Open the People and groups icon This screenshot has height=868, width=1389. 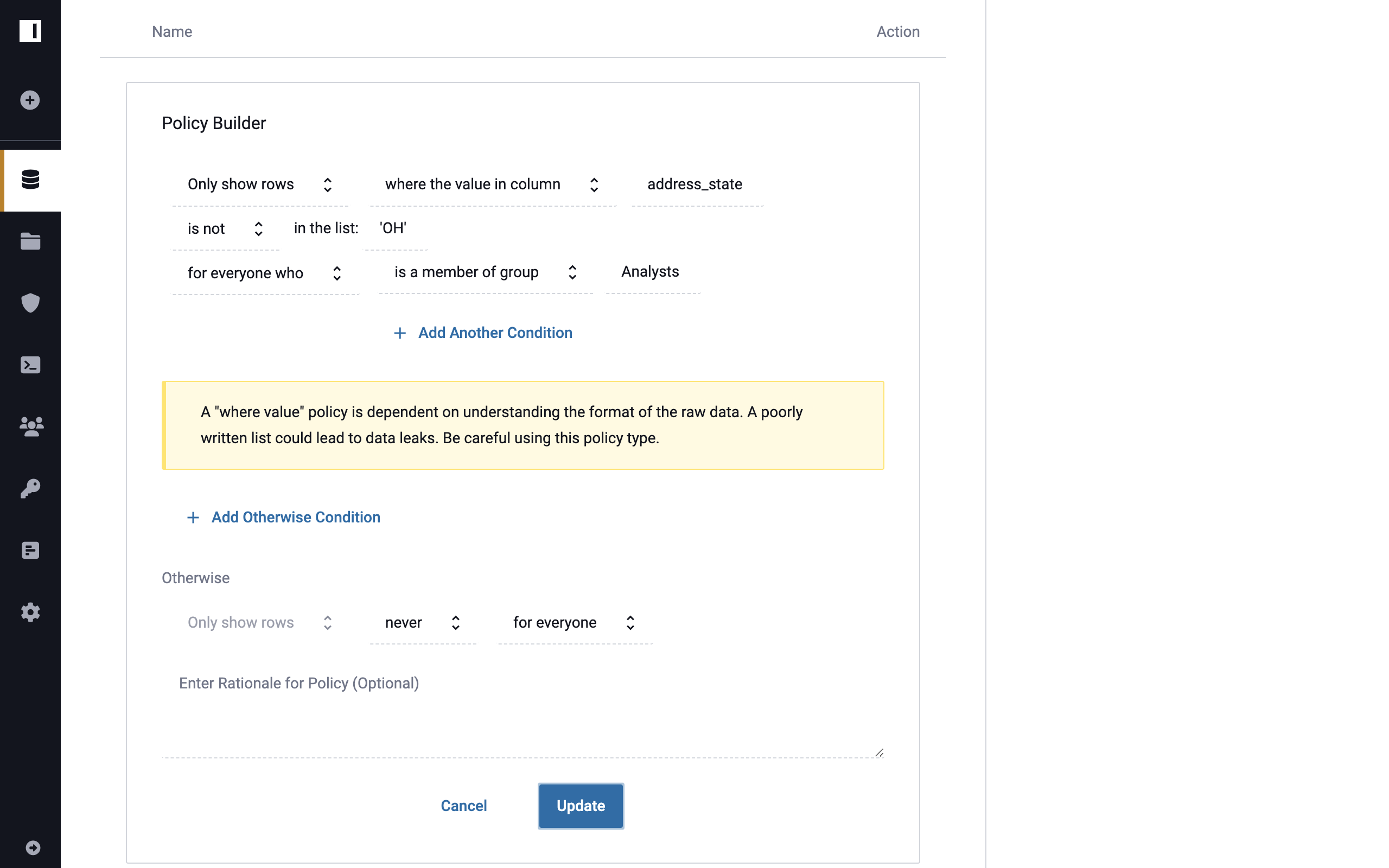point(31,426)
